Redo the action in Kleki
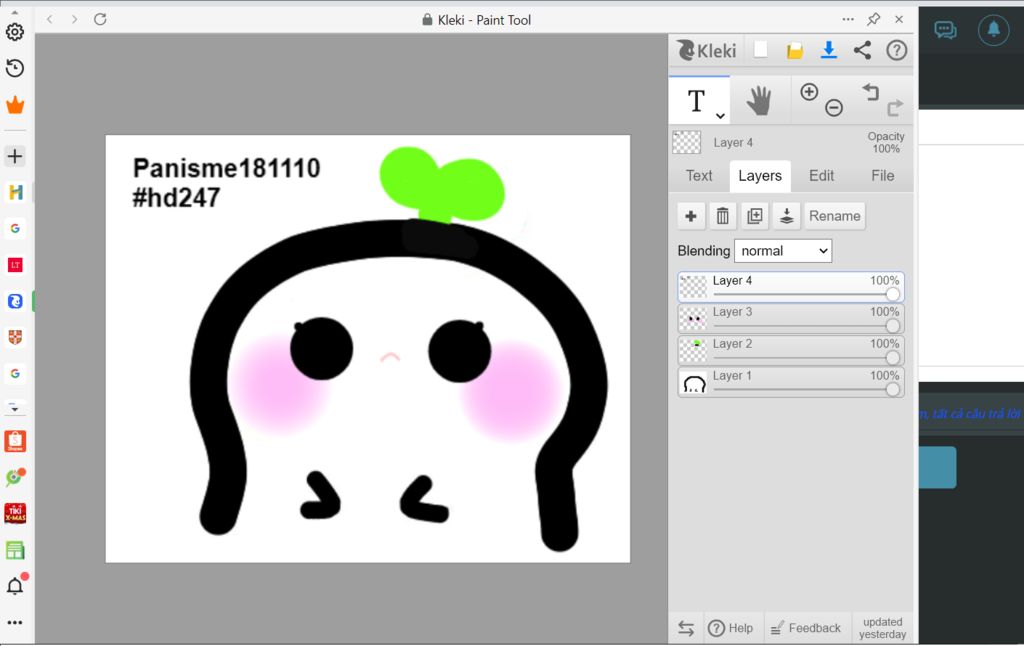The width and height of the screenshot is (1024, 646). tap(895, 107)
